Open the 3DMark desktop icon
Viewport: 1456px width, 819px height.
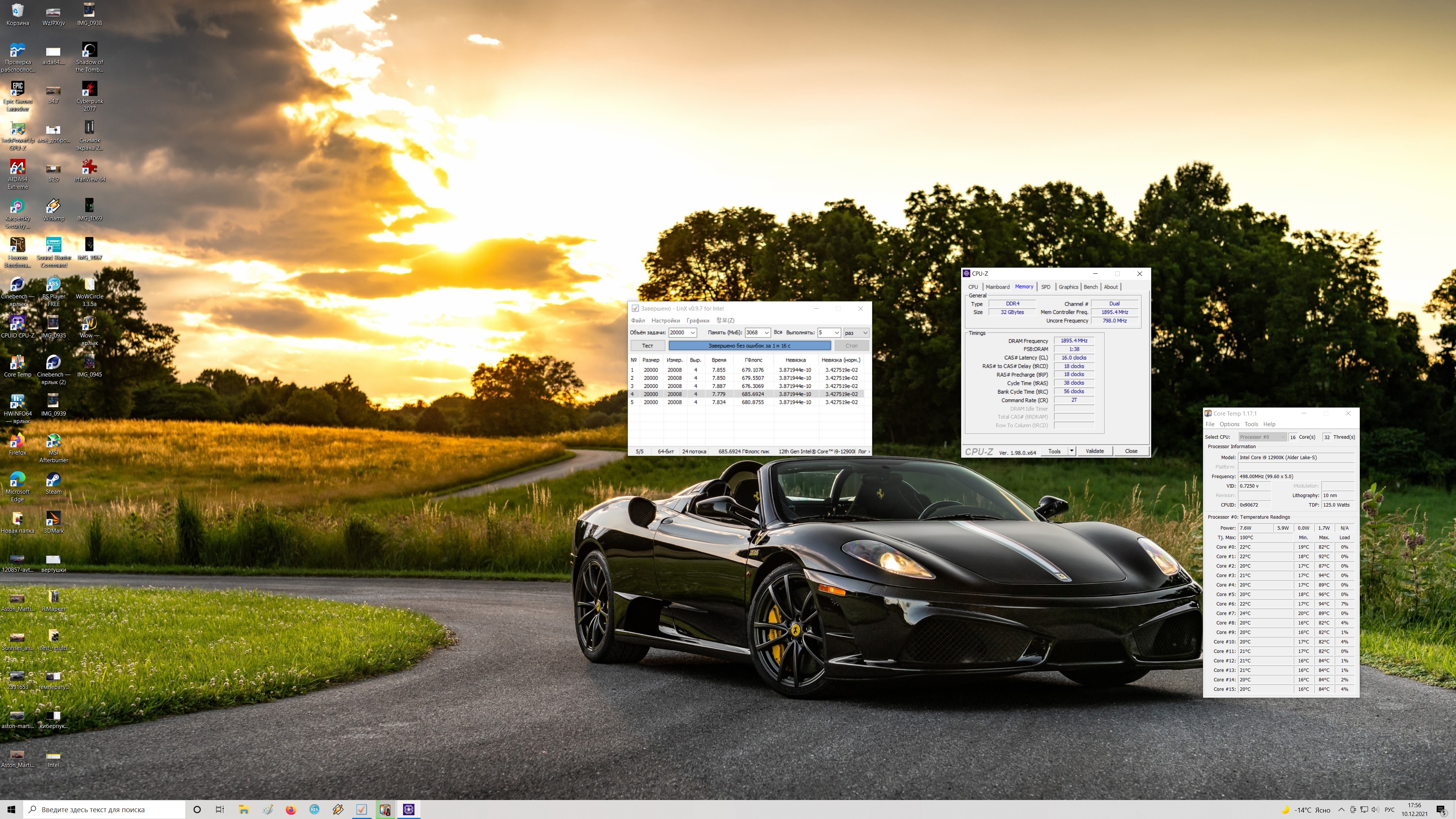point(54,519)
